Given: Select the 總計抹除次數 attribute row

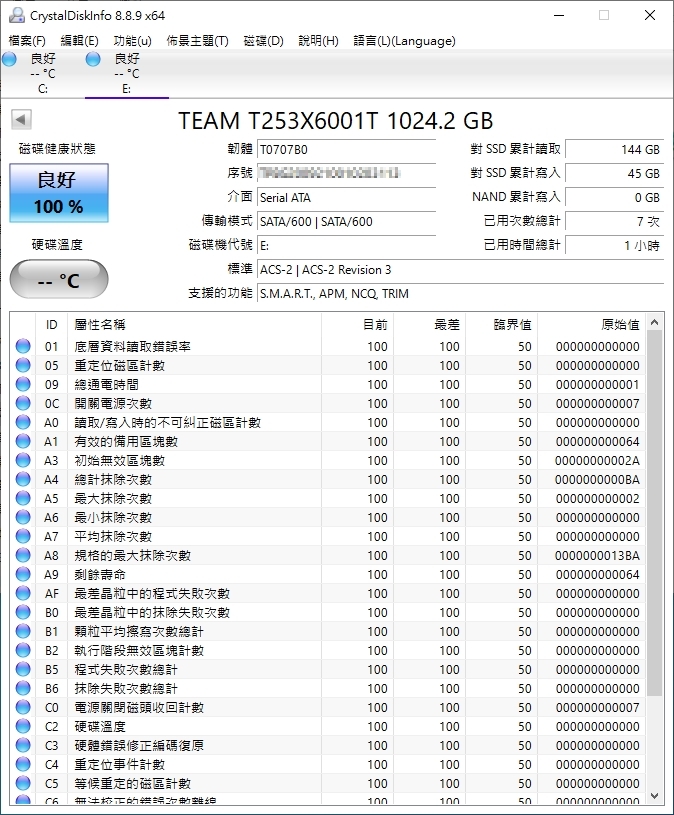Looking at the screenshot, I should pos(328,479).
